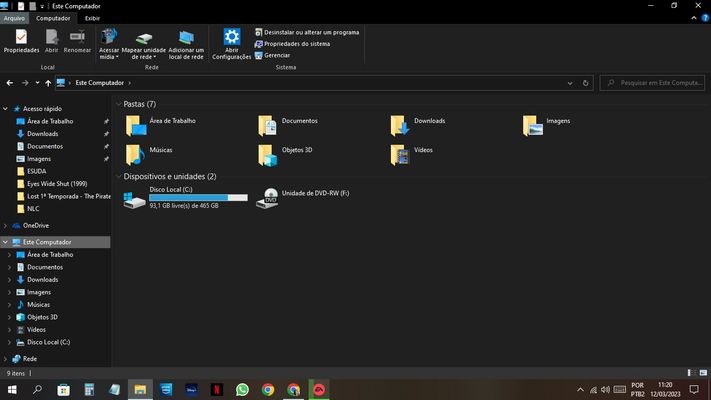
Task: Minimize the ribbon with chevron
Action: [694, 18]
